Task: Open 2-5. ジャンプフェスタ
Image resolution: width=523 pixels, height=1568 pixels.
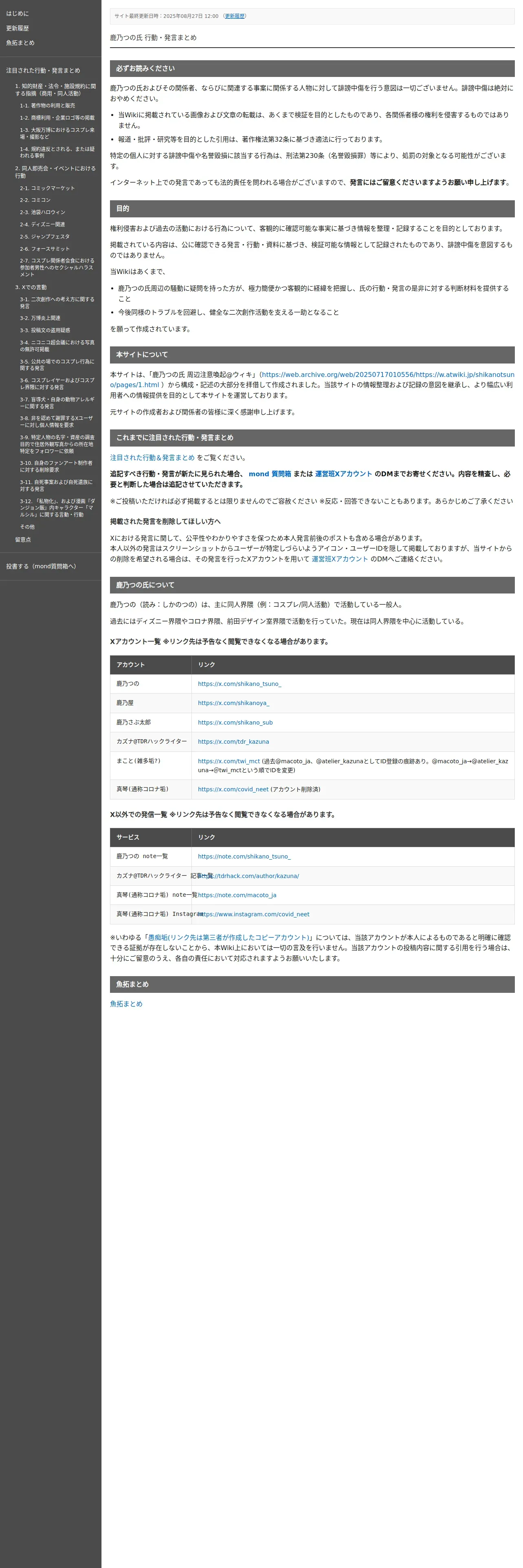Action: (44, 236)
